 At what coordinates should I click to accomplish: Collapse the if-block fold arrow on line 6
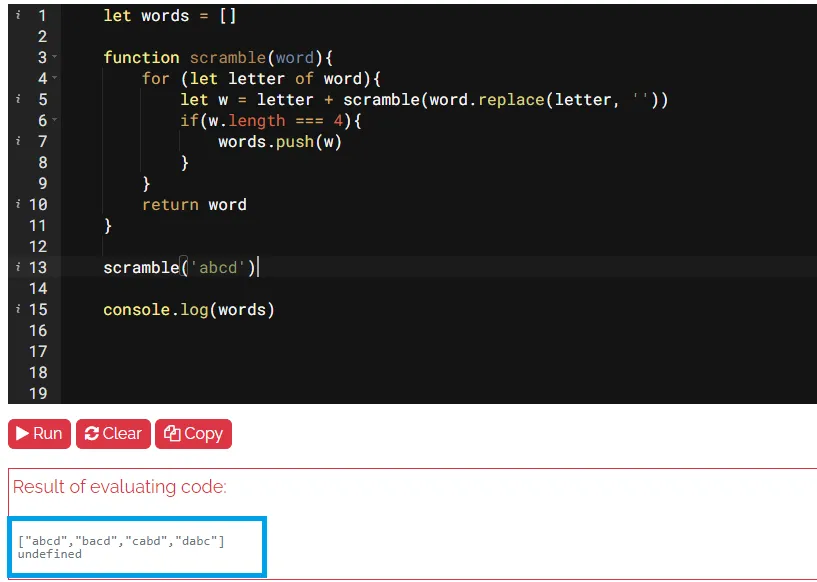(x=55, y=120)
